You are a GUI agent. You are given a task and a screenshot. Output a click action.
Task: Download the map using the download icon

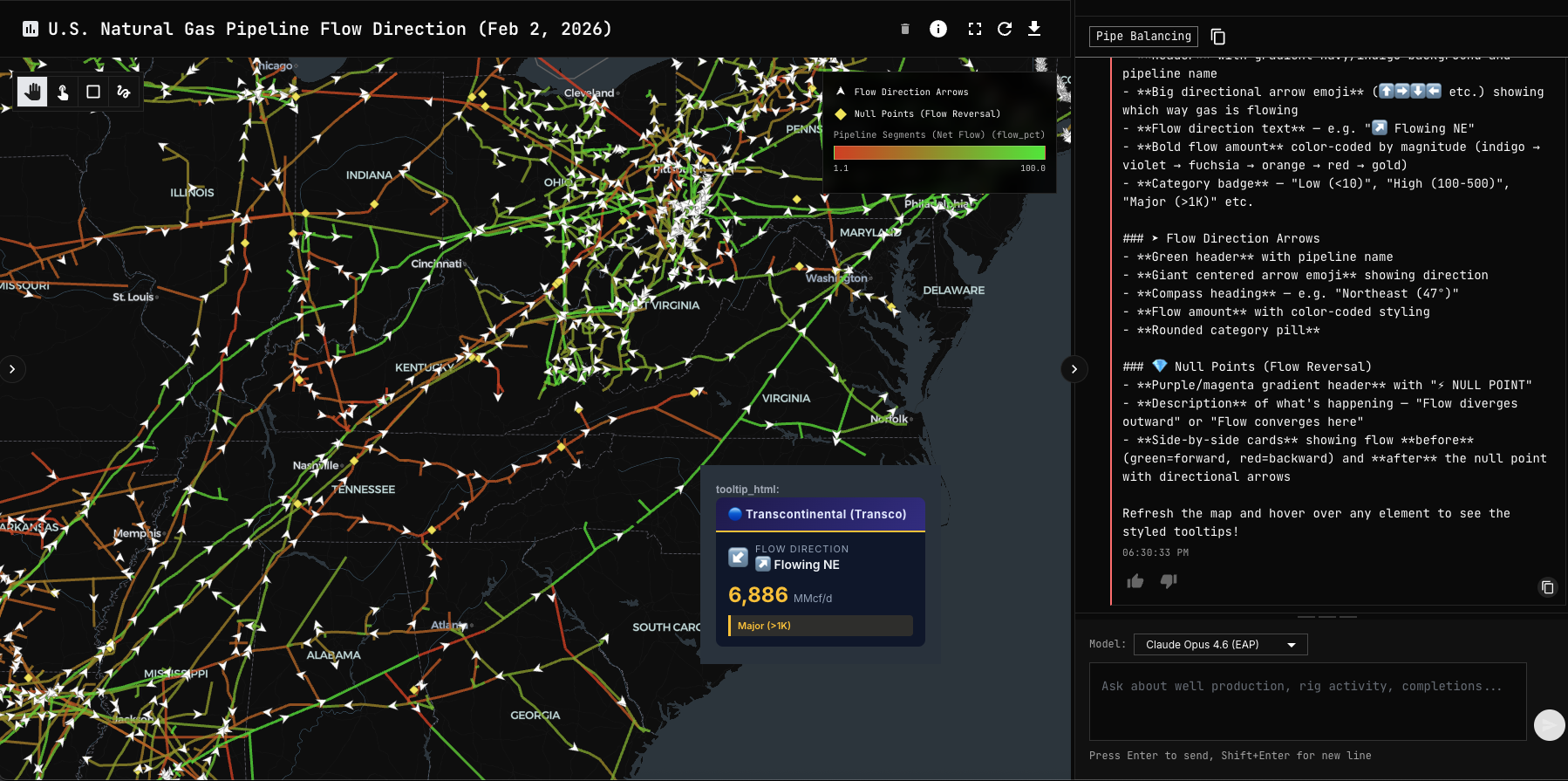[x=1034, y=29]
